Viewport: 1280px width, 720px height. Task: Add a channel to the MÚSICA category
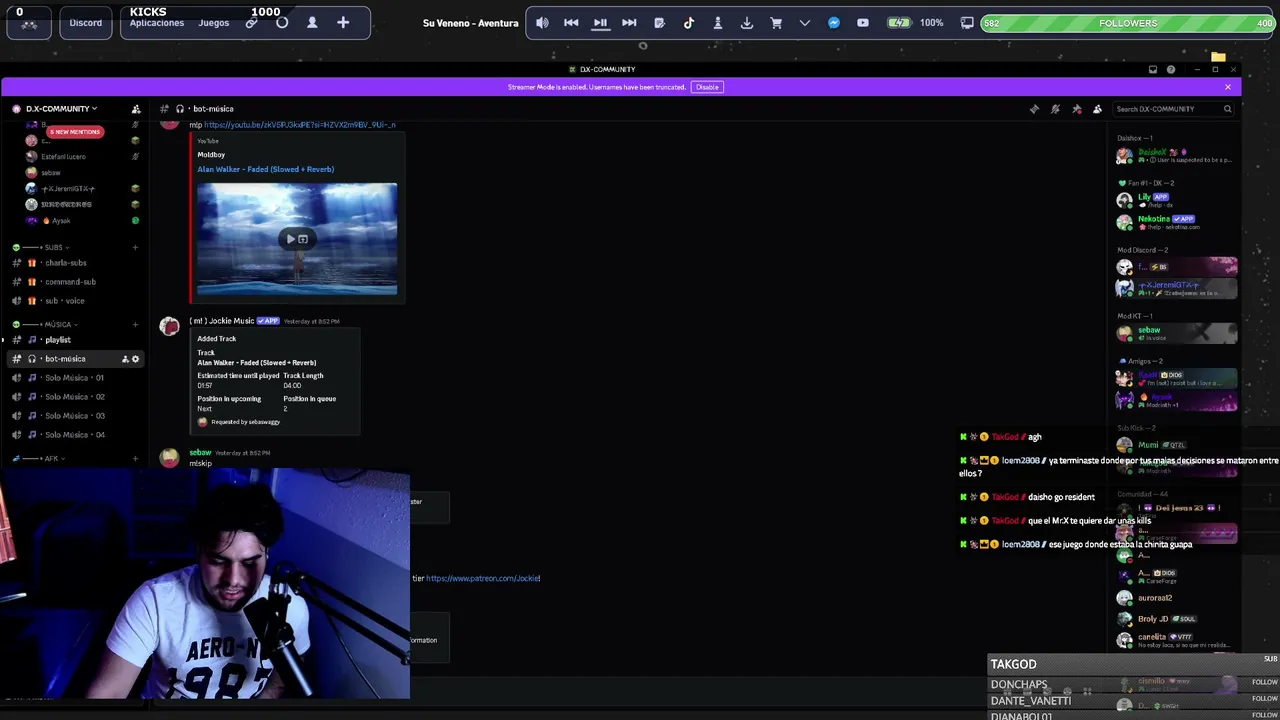tap(135, 324)
